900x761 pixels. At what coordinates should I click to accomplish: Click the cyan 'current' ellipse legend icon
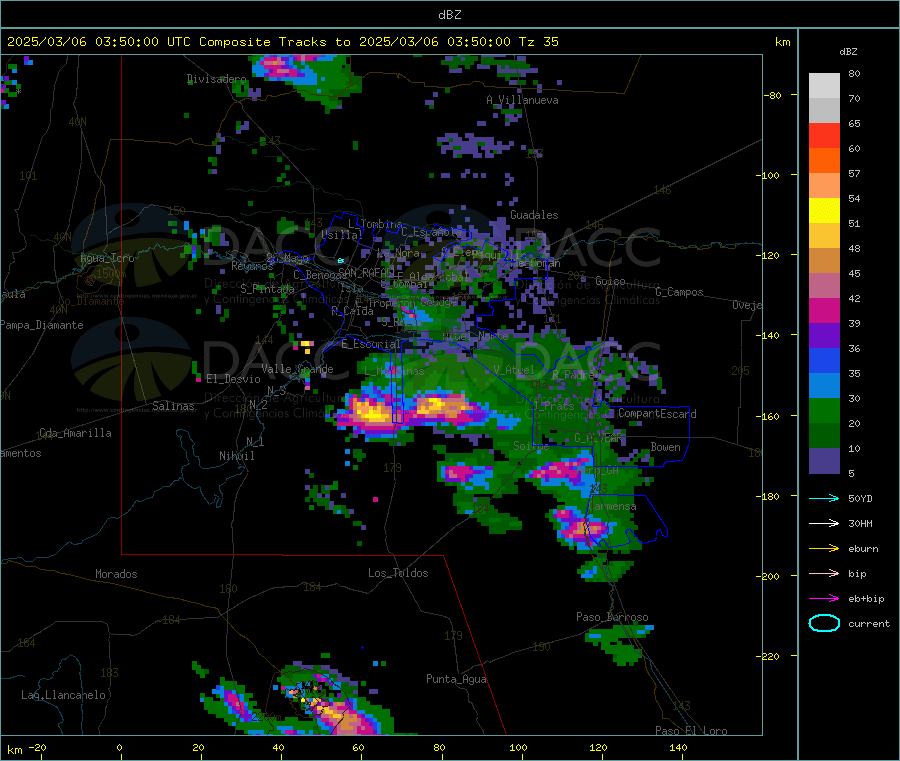(x=824, y=623)
